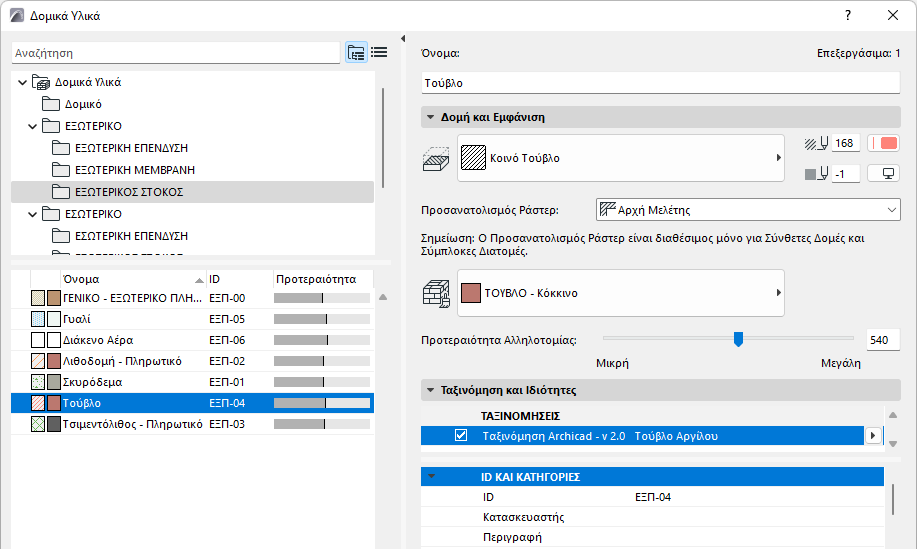Click the brick surface material icon

click(x=436, y=293)
